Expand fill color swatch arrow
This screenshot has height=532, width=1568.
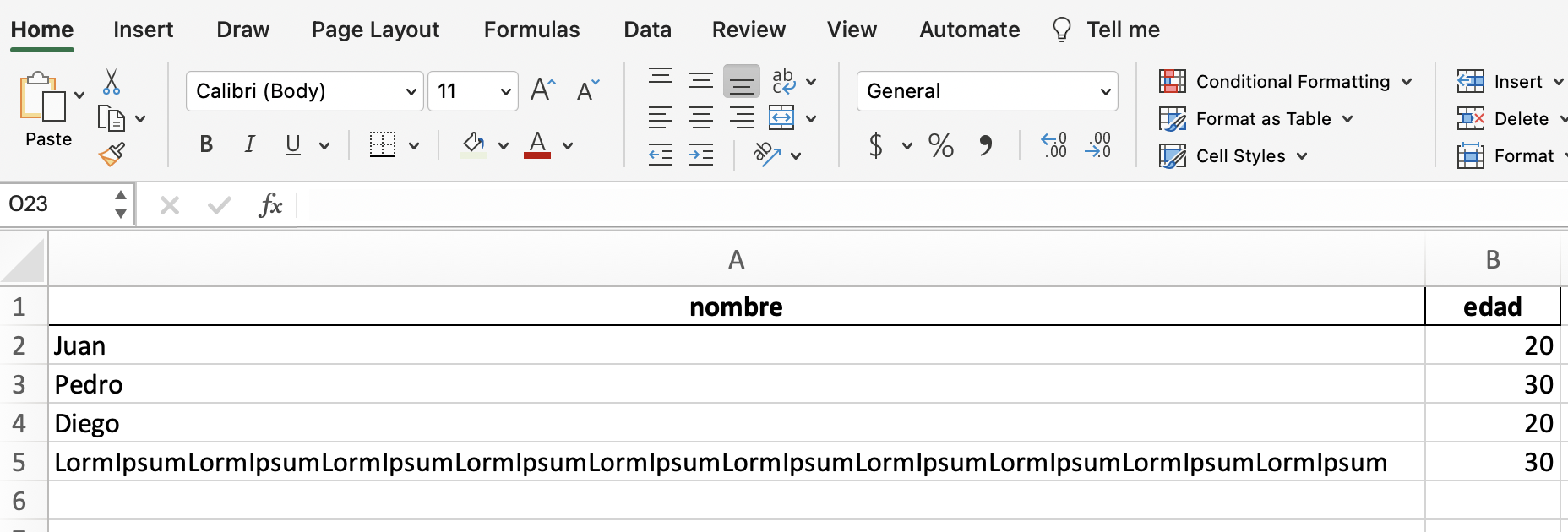pos(504,145)
